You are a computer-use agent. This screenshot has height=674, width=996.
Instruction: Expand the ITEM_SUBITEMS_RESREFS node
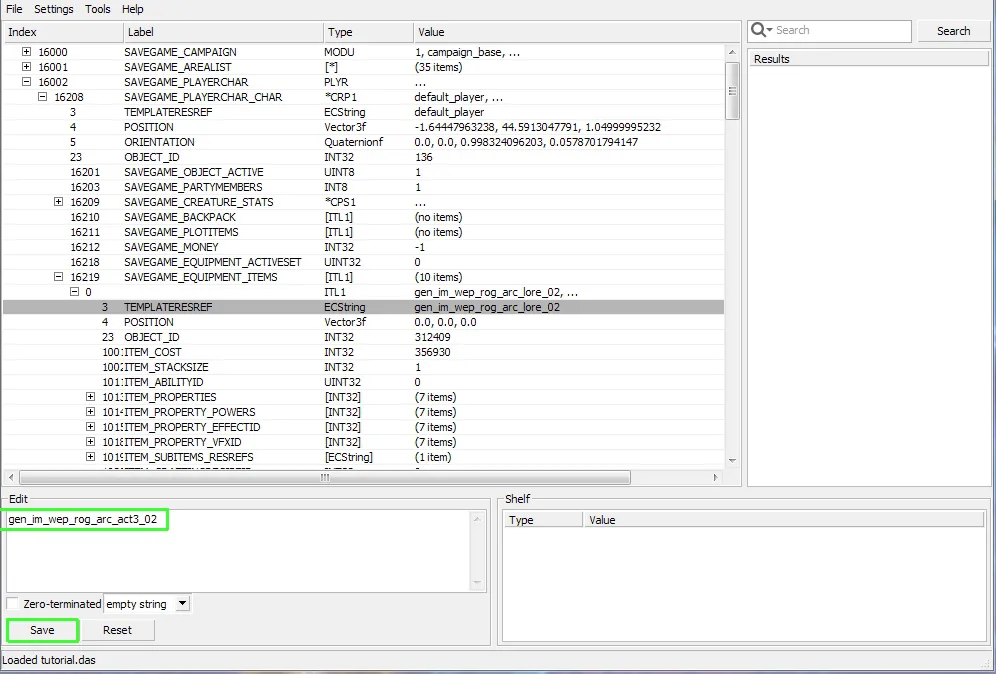point(91,457)
